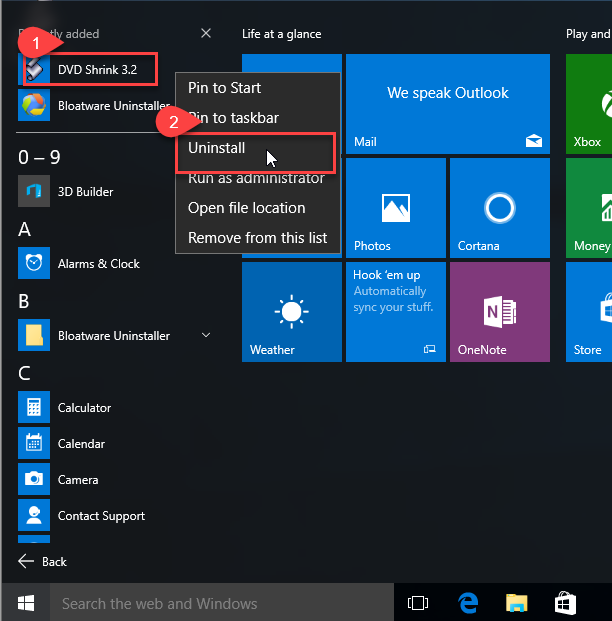The image size is (612, 621).
Task: Click the Windows Start button
Action: 26,603
